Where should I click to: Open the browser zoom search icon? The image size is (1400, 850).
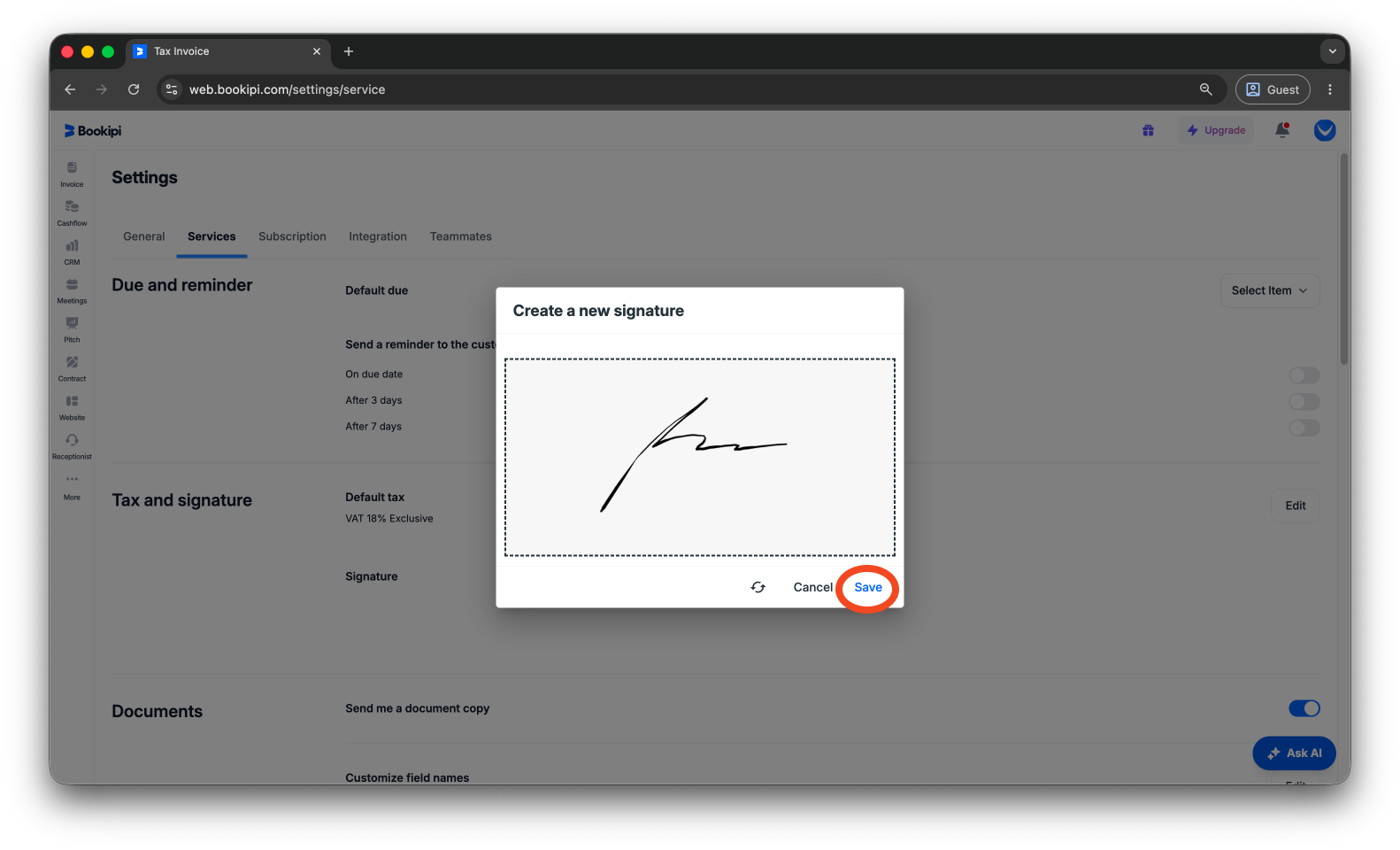tap(1205, 89)
